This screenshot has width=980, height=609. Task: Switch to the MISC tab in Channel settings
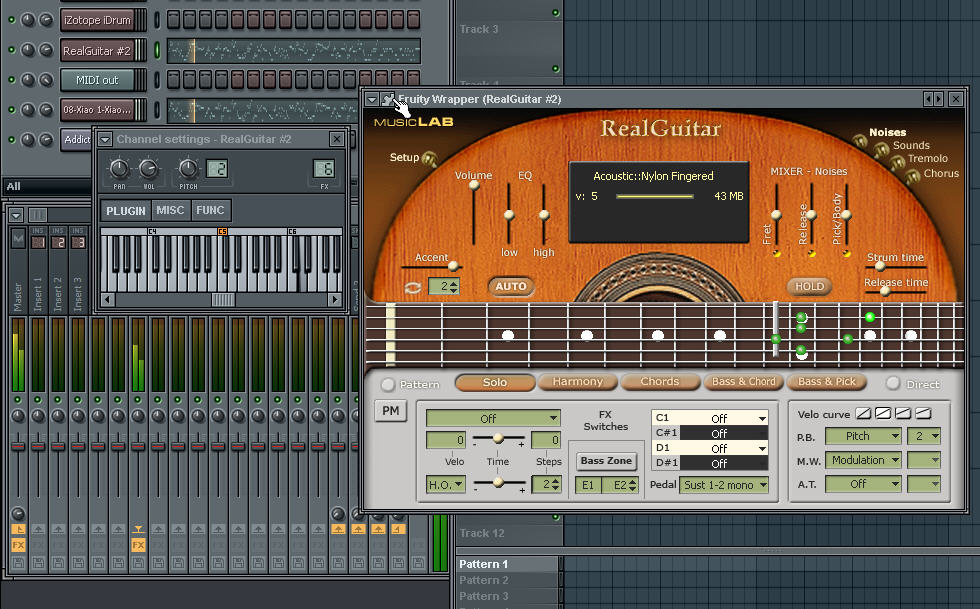(170, 210)
